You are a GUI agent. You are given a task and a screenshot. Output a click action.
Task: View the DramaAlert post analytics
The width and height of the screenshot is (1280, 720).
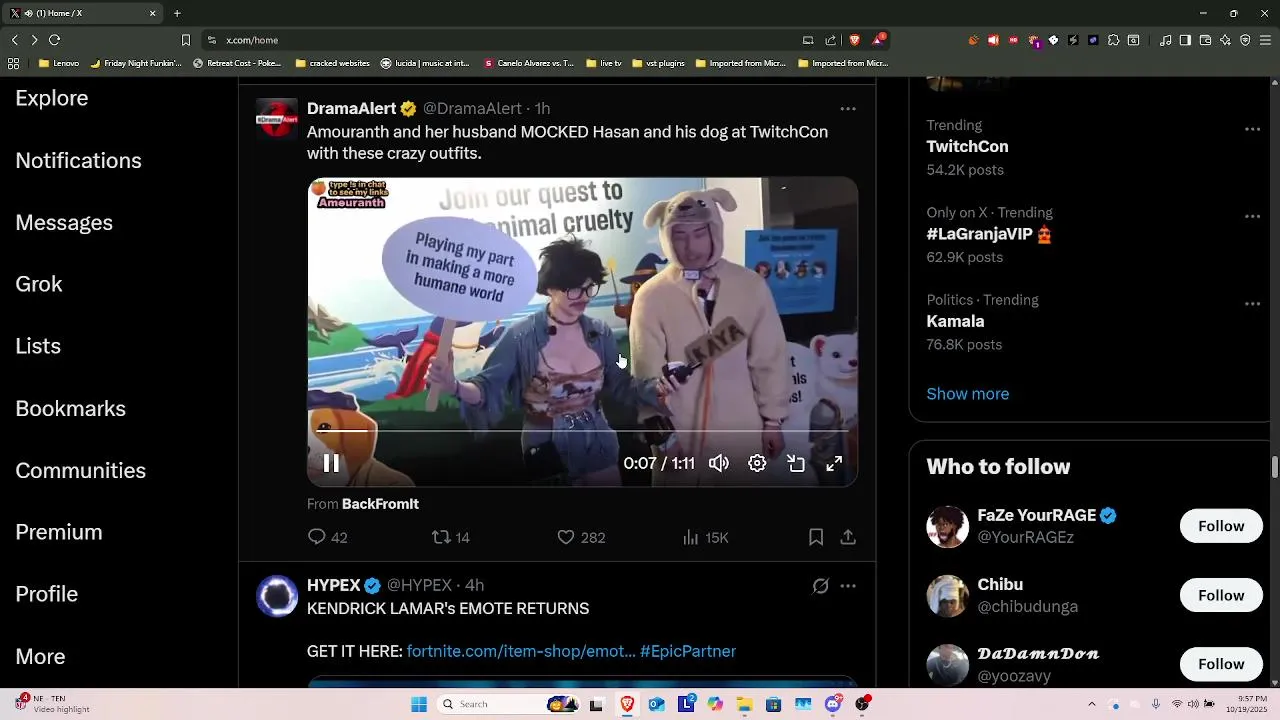click(x=705, y=537)
